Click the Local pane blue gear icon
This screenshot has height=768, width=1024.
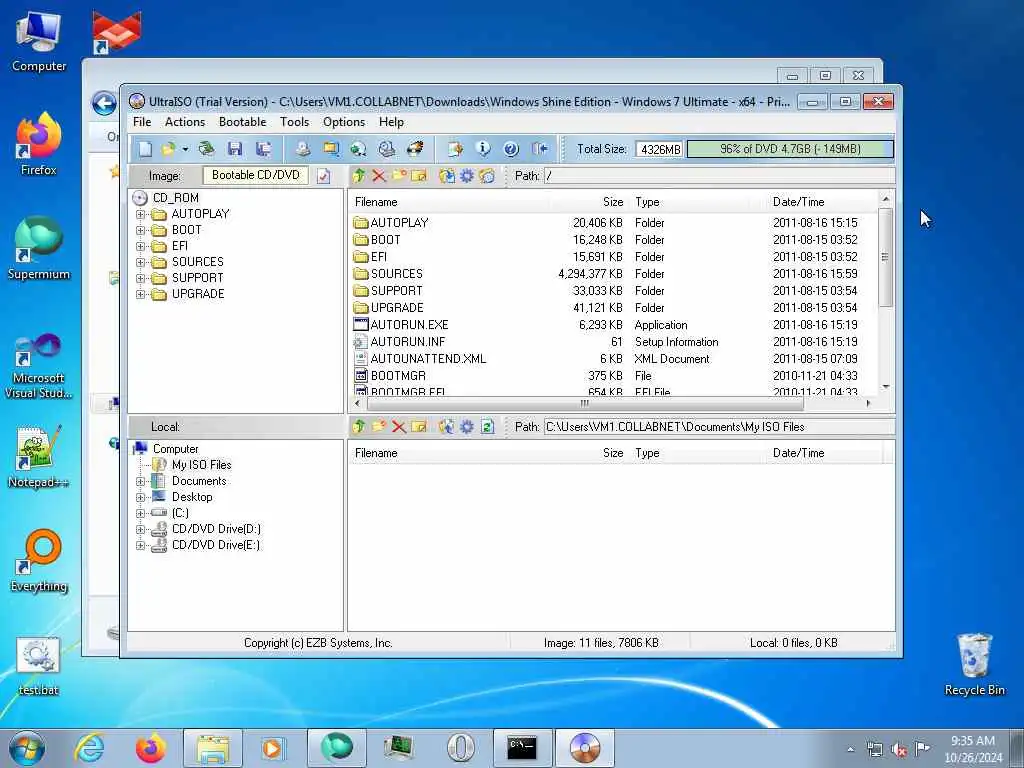(467, 427)
